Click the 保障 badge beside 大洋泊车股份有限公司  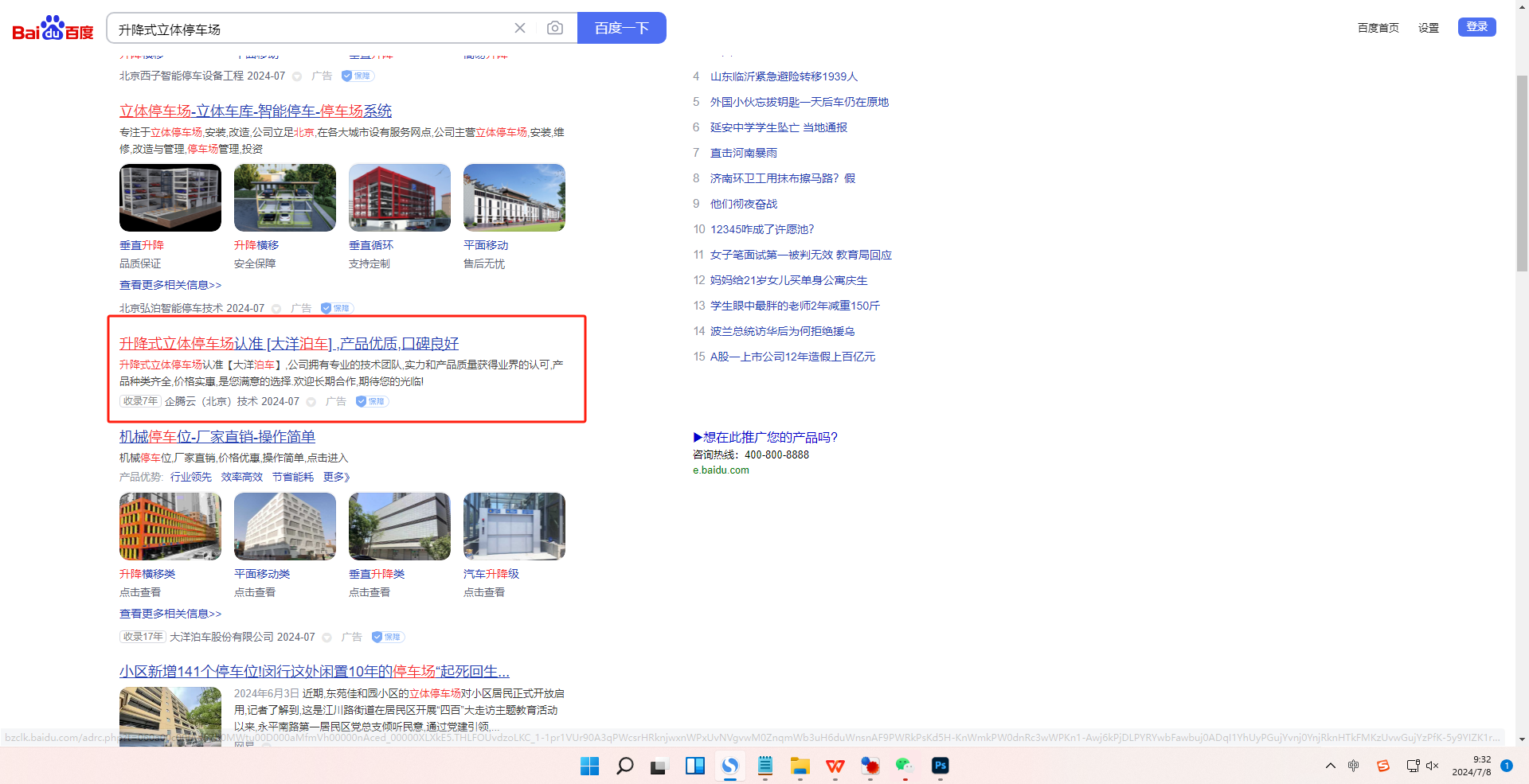pos(389,637)
